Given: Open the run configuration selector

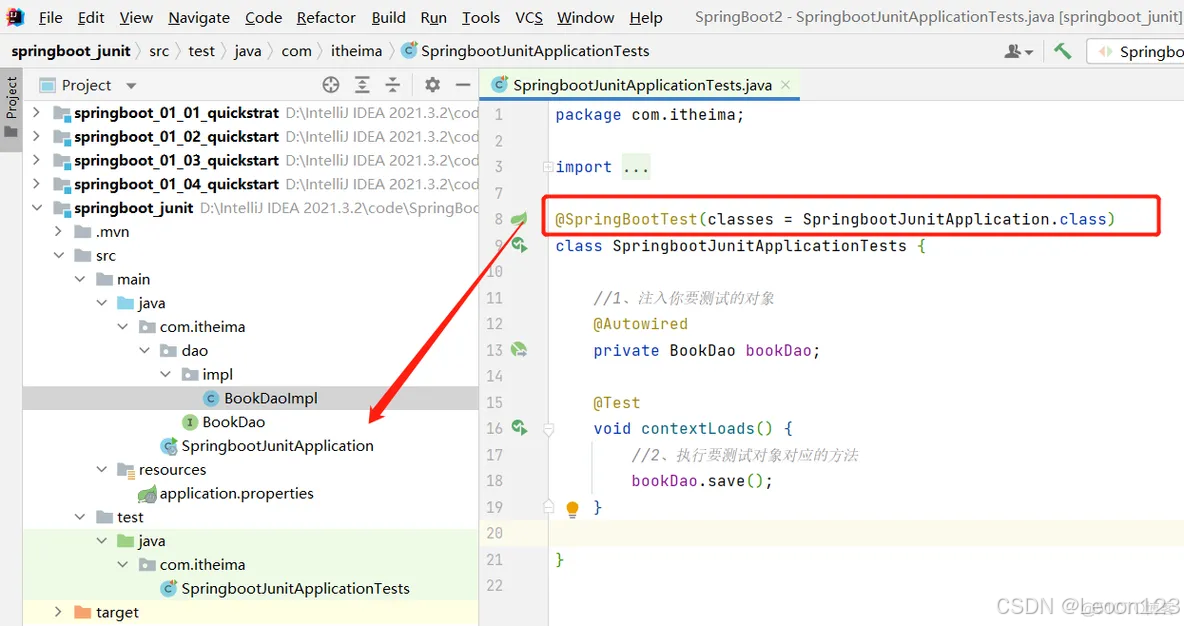Looking at the screenshot, I should (1136, 51).
